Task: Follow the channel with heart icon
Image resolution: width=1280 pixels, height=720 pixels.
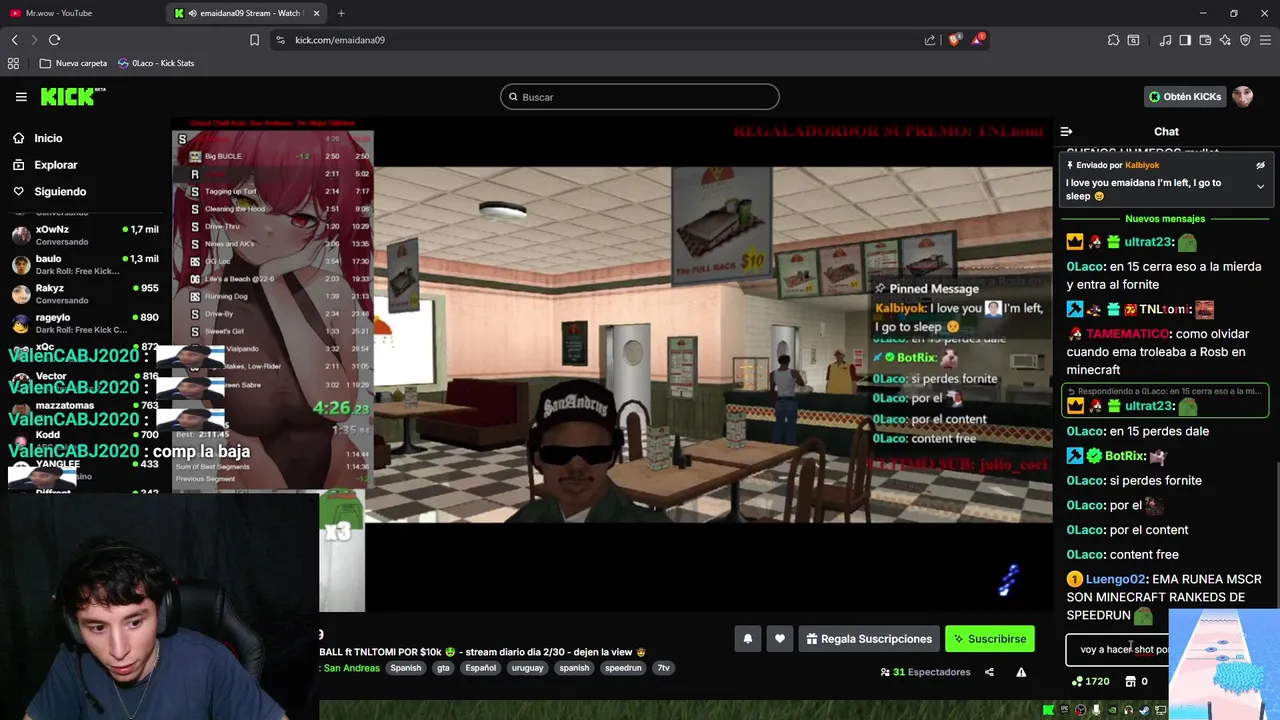Action: pyautogui.click(x=780, y=639)
